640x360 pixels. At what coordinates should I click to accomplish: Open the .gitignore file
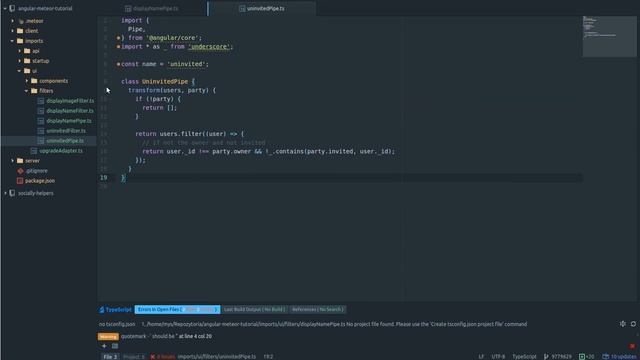click(36, 171)
